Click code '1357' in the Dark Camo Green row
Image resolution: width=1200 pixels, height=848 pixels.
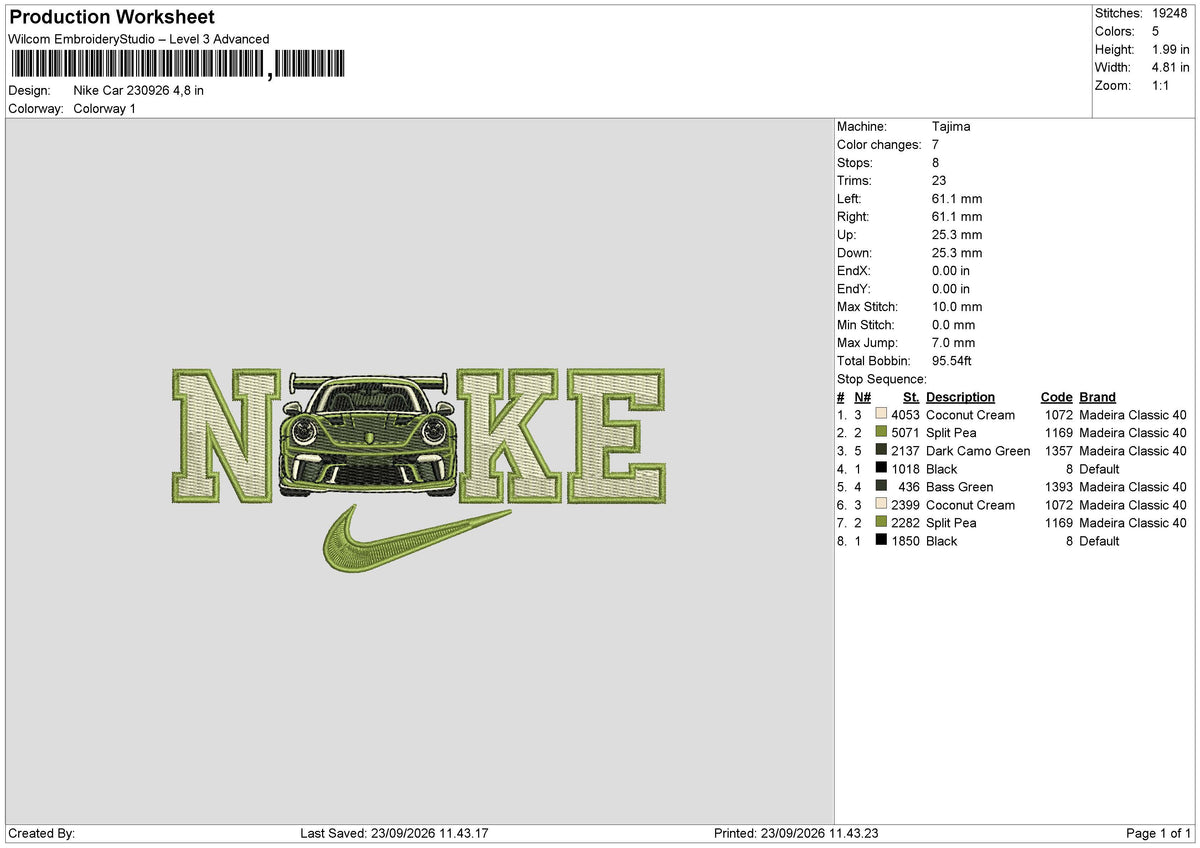point(1059,450)
